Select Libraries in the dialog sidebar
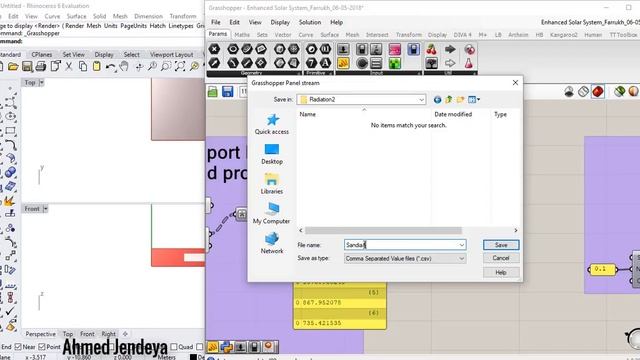Screen dimensions: 640x360 [x=272, y=184]
